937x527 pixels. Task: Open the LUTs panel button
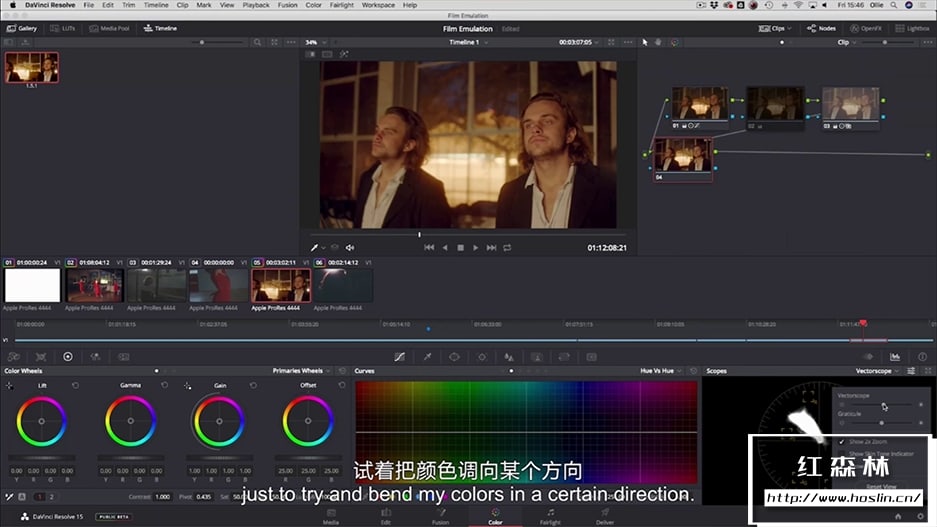[x=63, y=28]
